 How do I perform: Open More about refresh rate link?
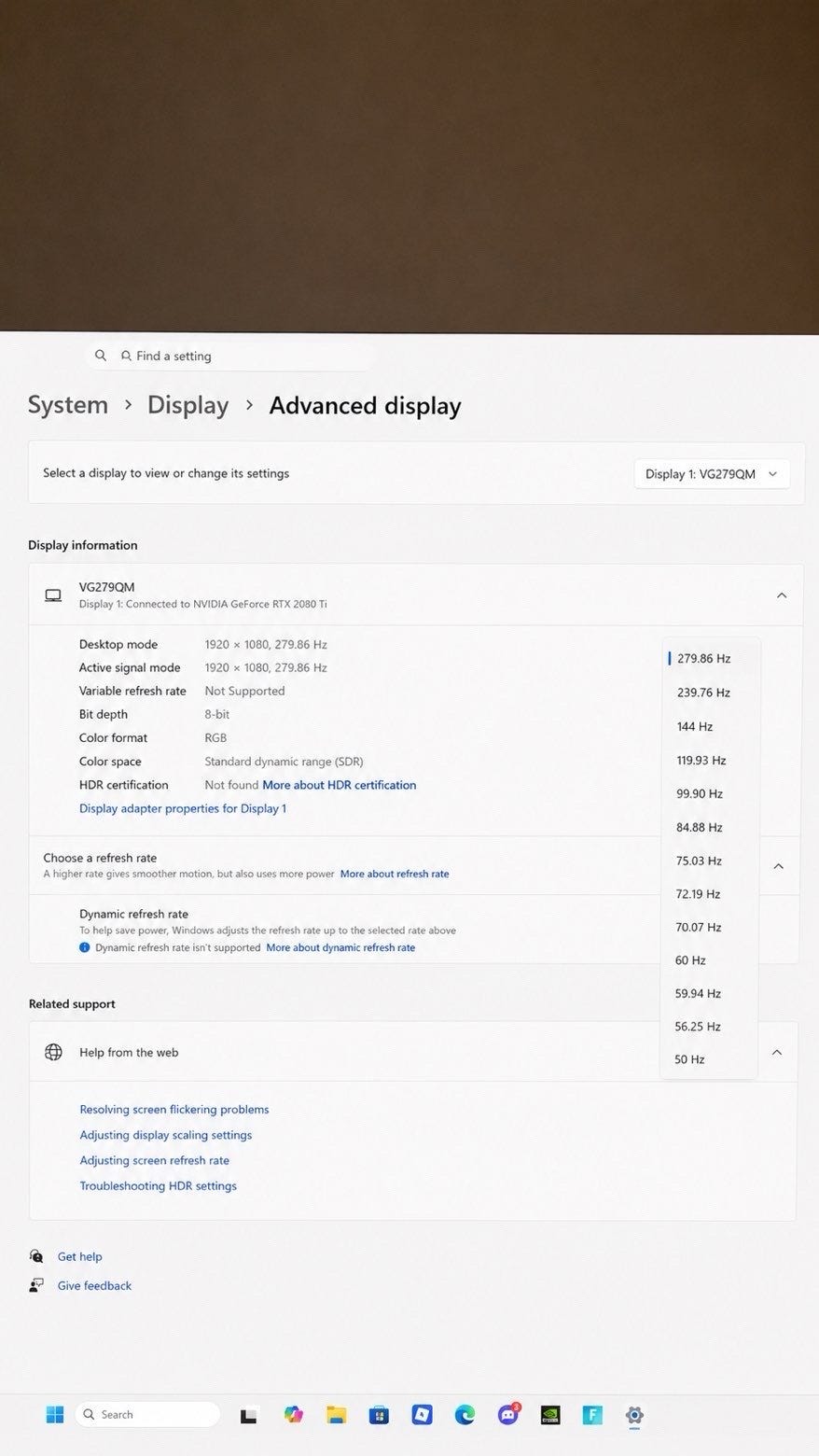point(395,874)
